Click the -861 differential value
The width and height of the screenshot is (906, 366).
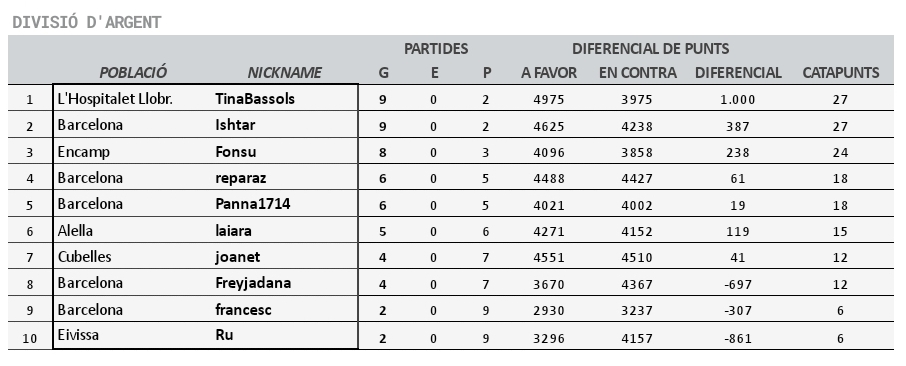[x=738, y=338]
